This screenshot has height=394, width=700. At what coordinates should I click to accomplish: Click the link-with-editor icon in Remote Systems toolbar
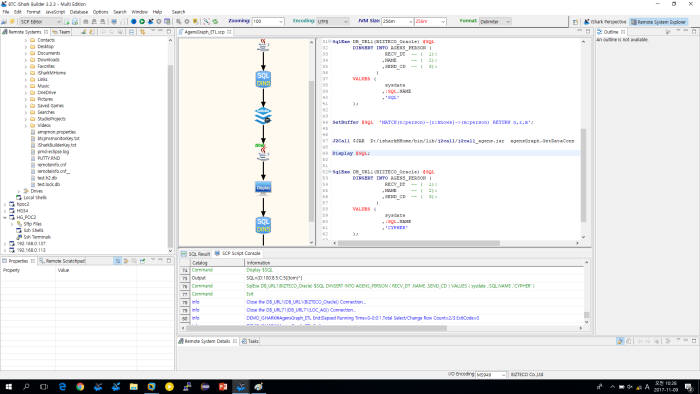pyautogui.click(x=143, y=32)
